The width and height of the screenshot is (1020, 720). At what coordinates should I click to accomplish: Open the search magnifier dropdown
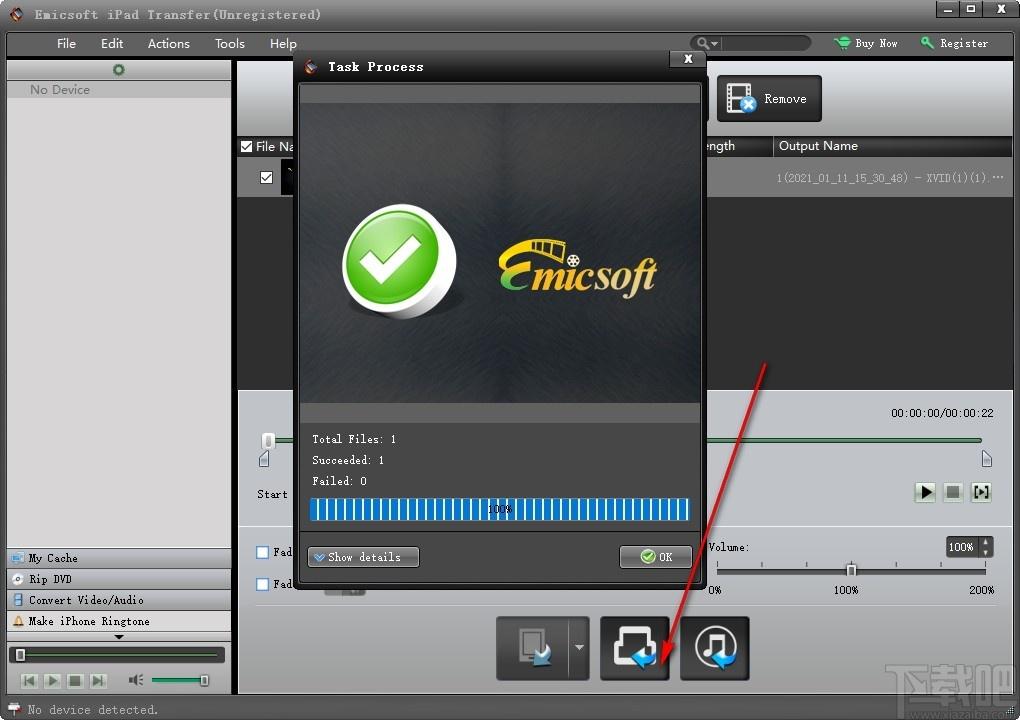707,44
